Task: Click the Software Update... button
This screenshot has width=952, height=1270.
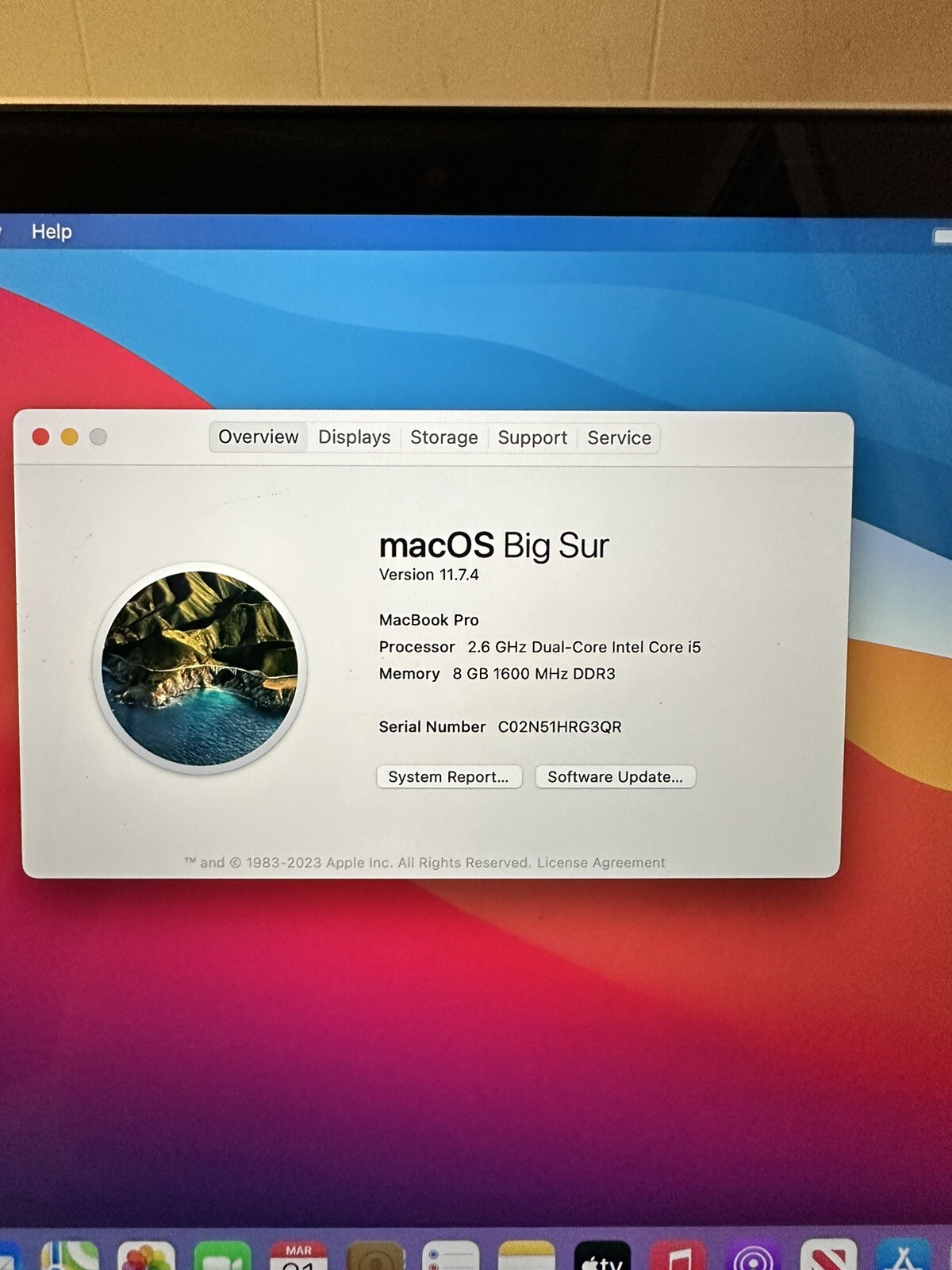Action: [616, 777]
